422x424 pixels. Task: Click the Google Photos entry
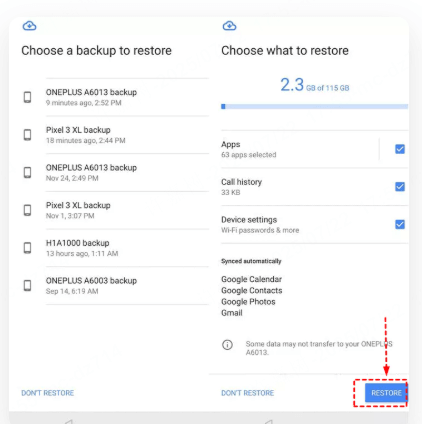(x=248, y=302)
